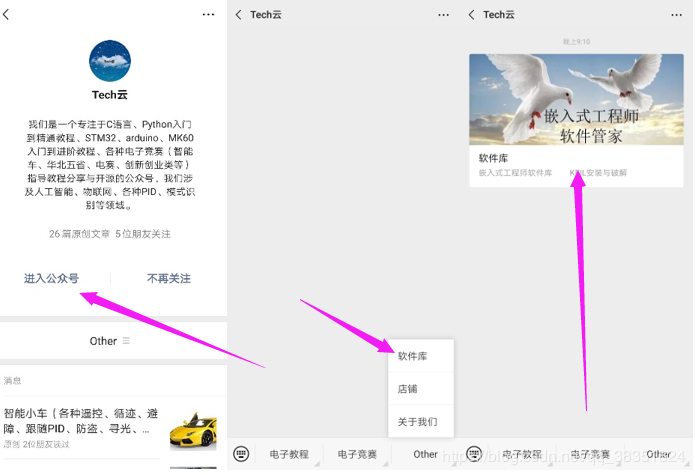Open the more options menu on the profile page
The height and width of the screenshot is (475, 695).
pyautogui.click(x=208, y=15)
